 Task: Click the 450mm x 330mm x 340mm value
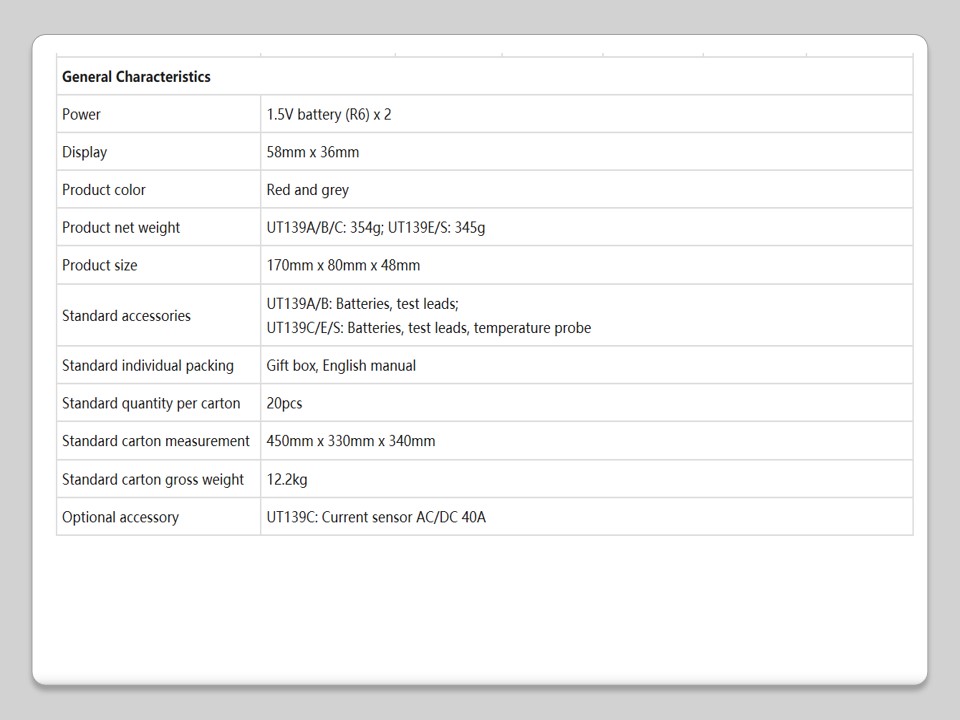351,441
